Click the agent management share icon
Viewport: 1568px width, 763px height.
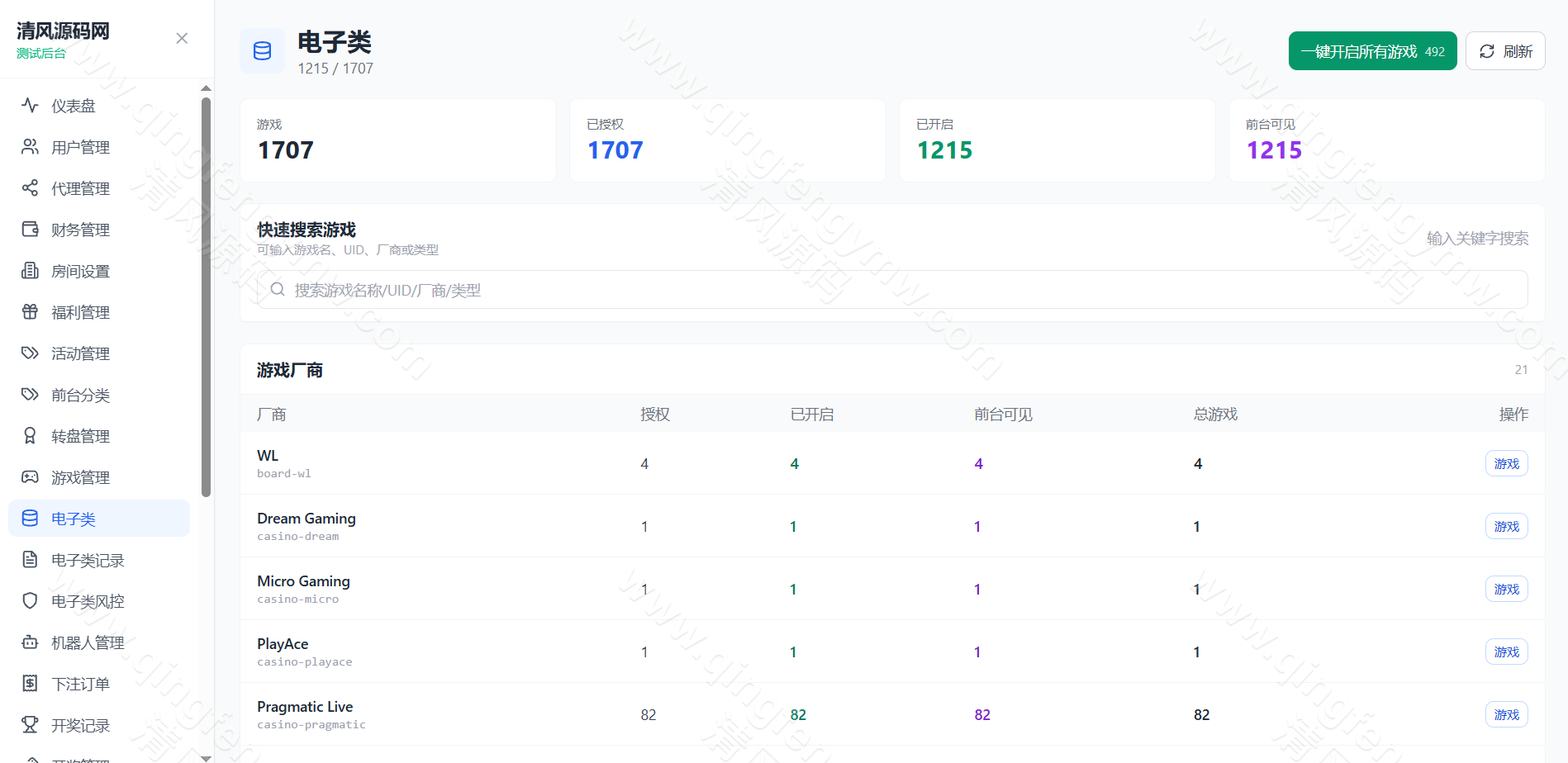coord(30,188)
